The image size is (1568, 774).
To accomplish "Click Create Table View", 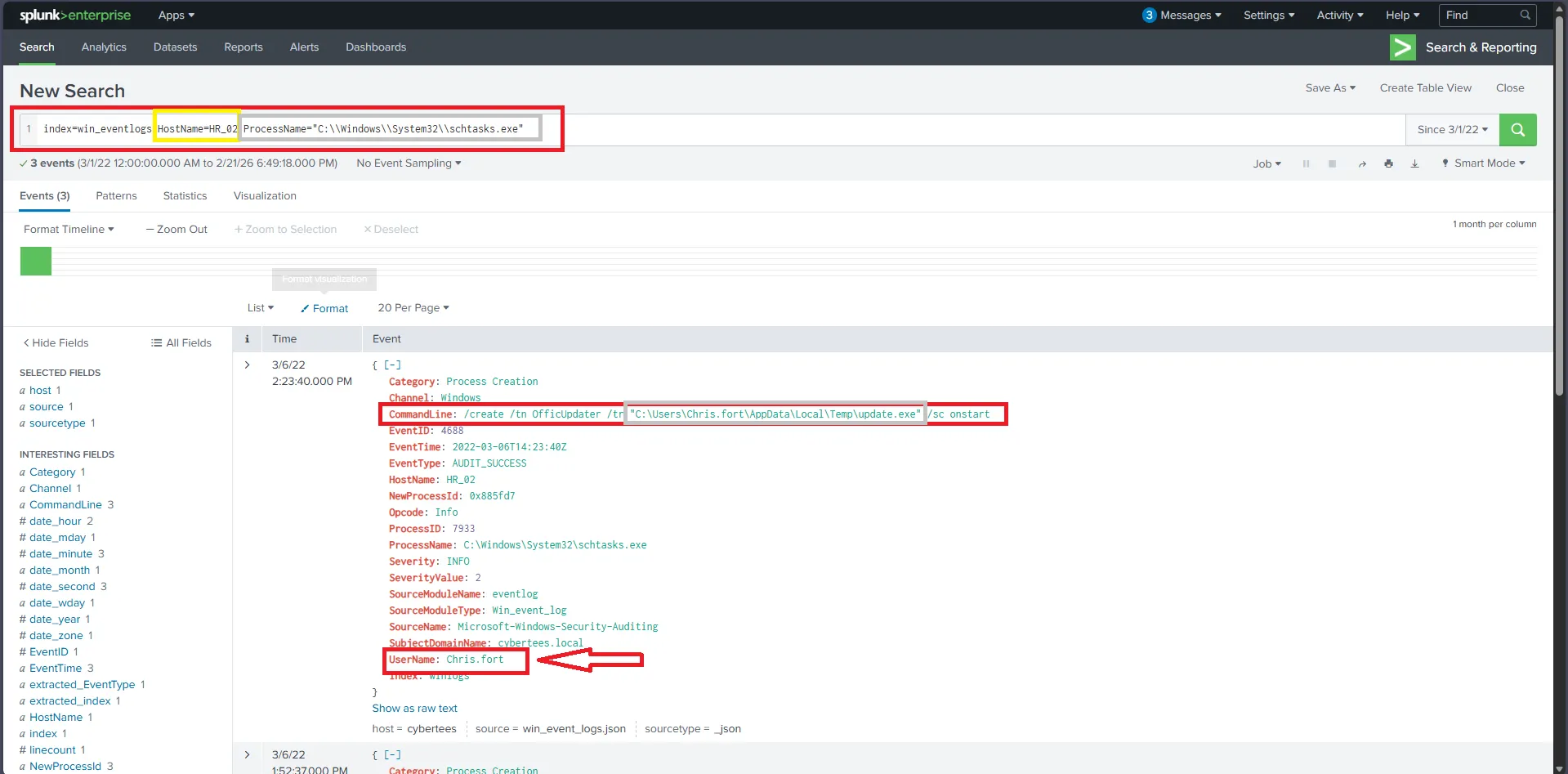I will click(x=1425, y=88).
